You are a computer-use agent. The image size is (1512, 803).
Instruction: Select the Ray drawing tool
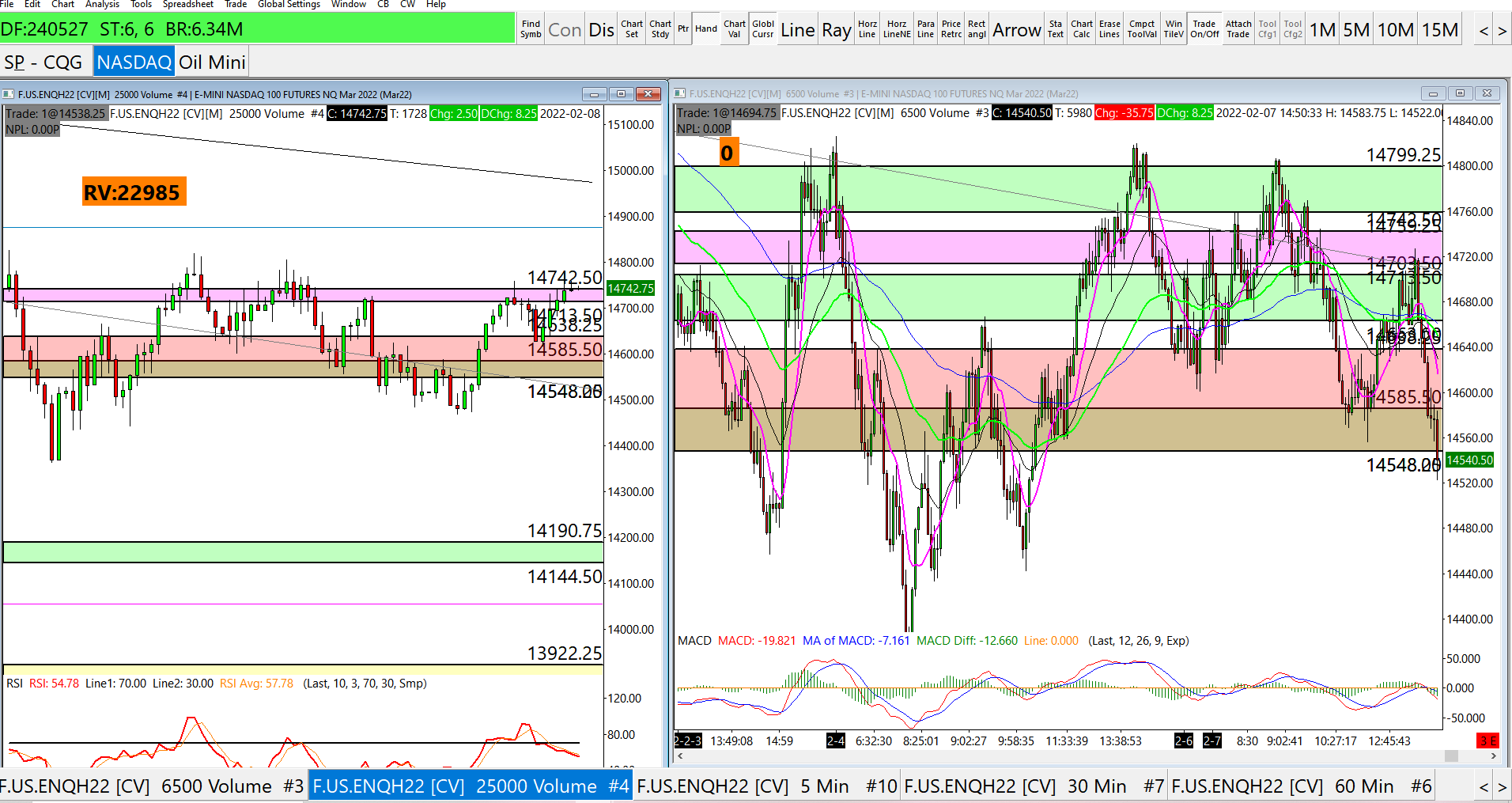tap(836, 29)
